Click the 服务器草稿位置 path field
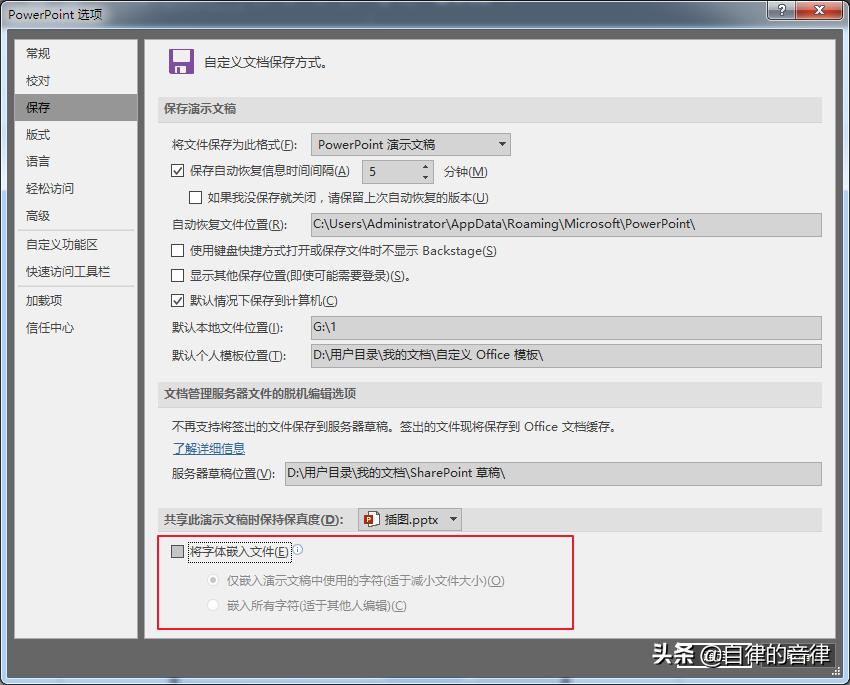The image size is (850, 685). click(553, 474)
